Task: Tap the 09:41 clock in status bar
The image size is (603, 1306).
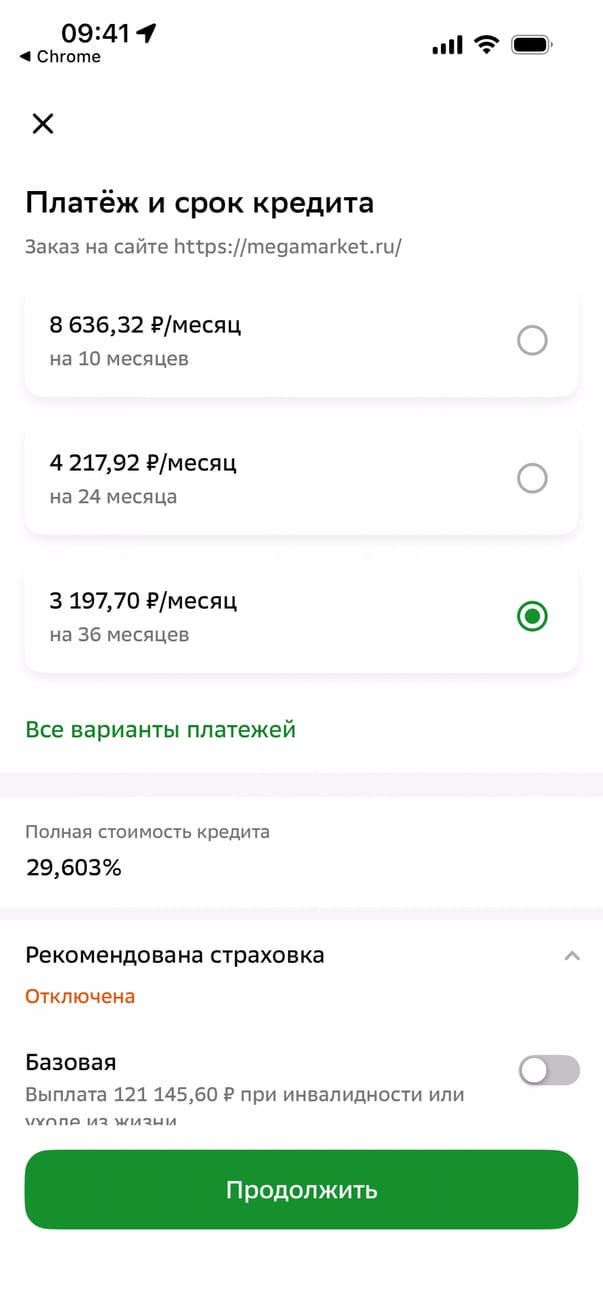Action: click(96, 33)
